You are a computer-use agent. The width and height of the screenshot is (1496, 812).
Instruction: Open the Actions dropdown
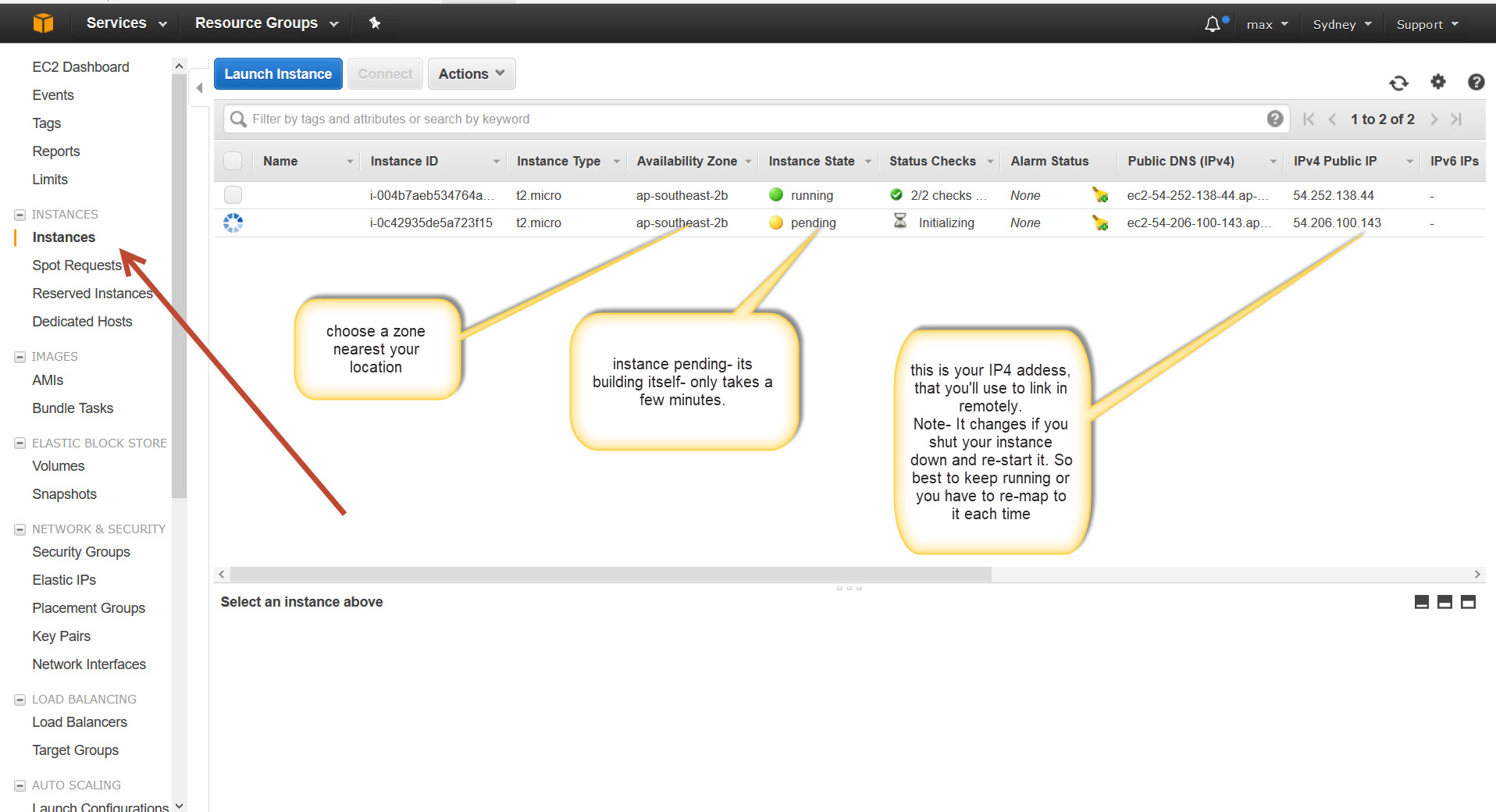(x=471, y=74)
